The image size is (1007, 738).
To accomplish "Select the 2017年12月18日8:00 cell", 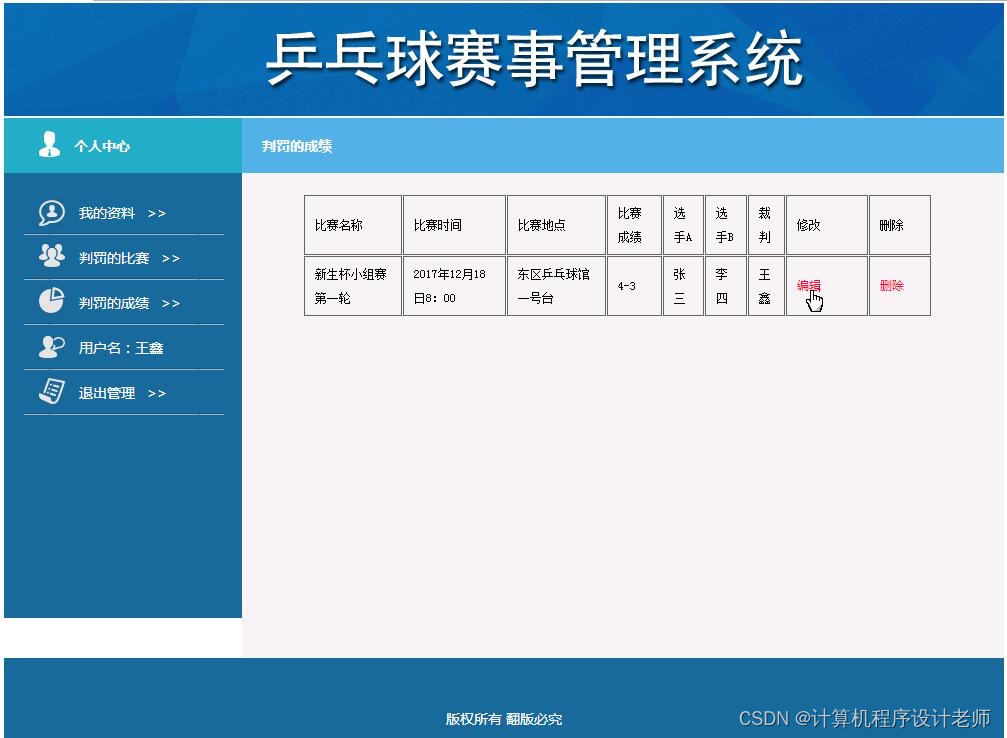I will tap(454, 286).
